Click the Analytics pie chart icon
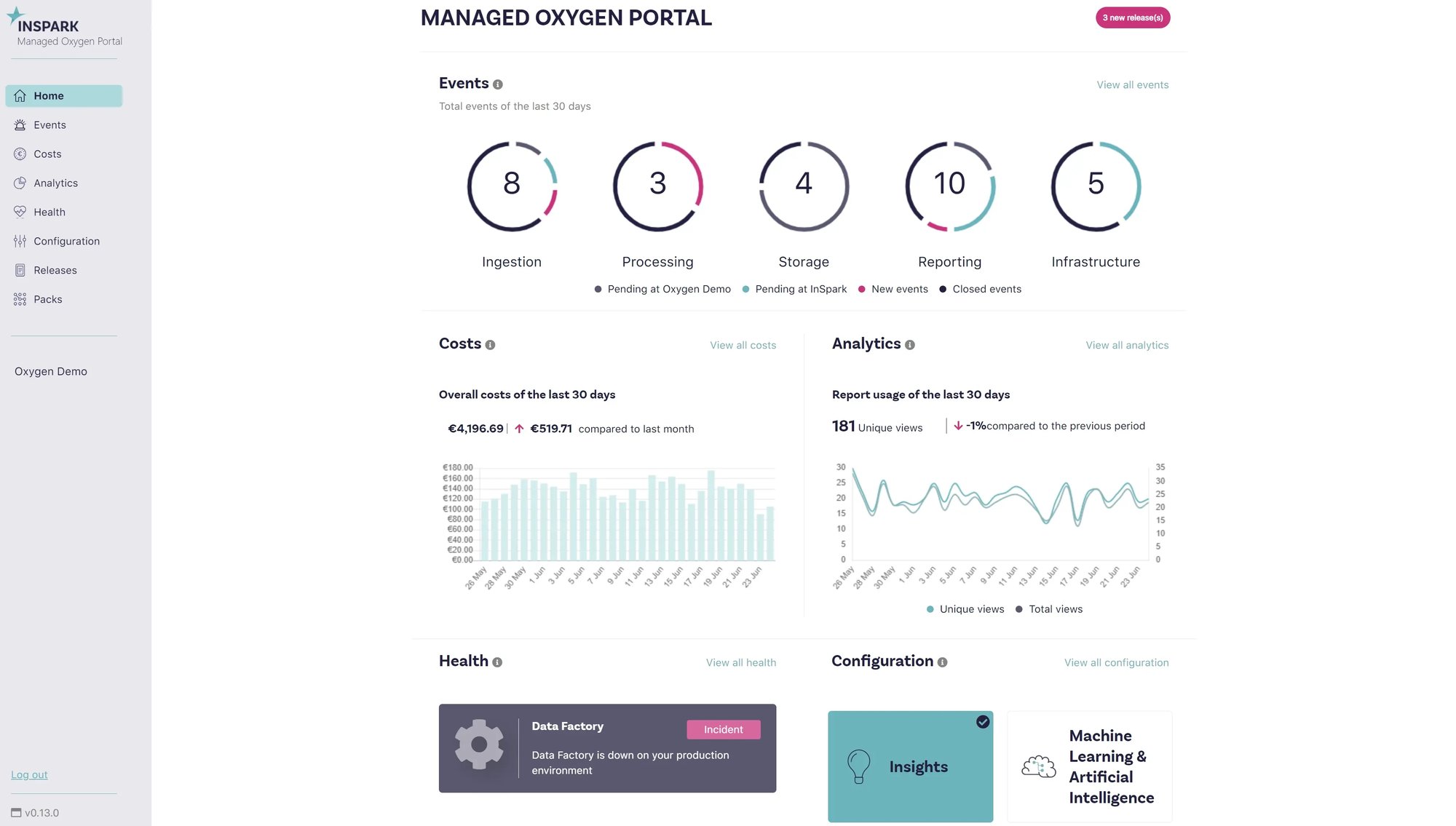Image resolution: width=1456 pixels, height=826 pixels. 20,183
